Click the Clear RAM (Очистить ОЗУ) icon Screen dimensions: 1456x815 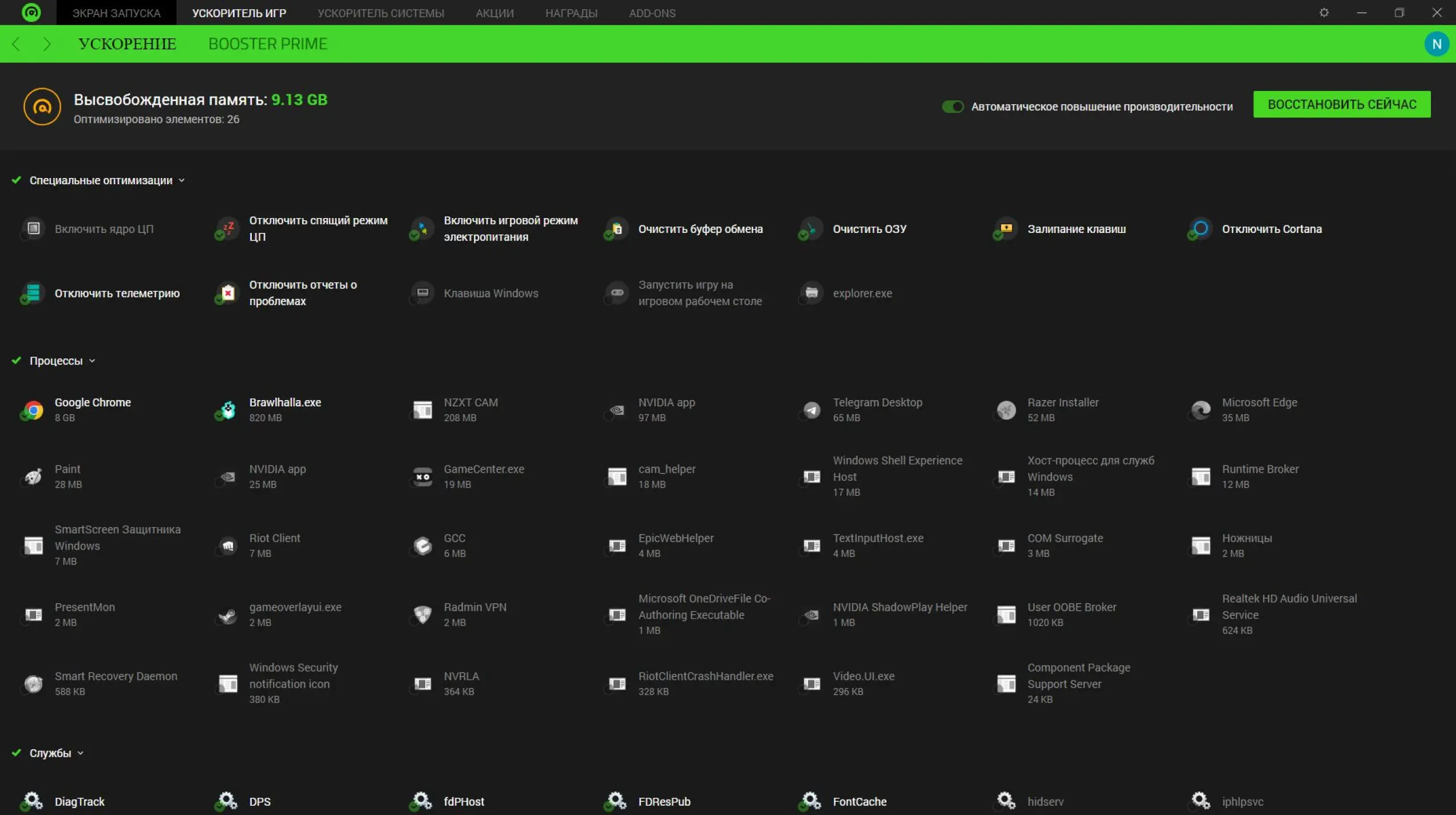[x=810, y=229]
